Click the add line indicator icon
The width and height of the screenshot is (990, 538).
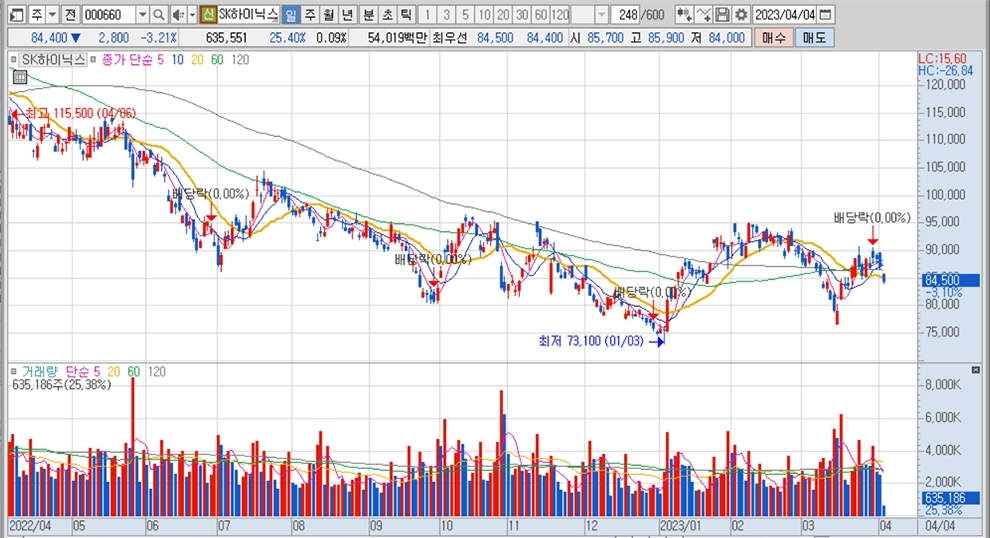point(703,15)
